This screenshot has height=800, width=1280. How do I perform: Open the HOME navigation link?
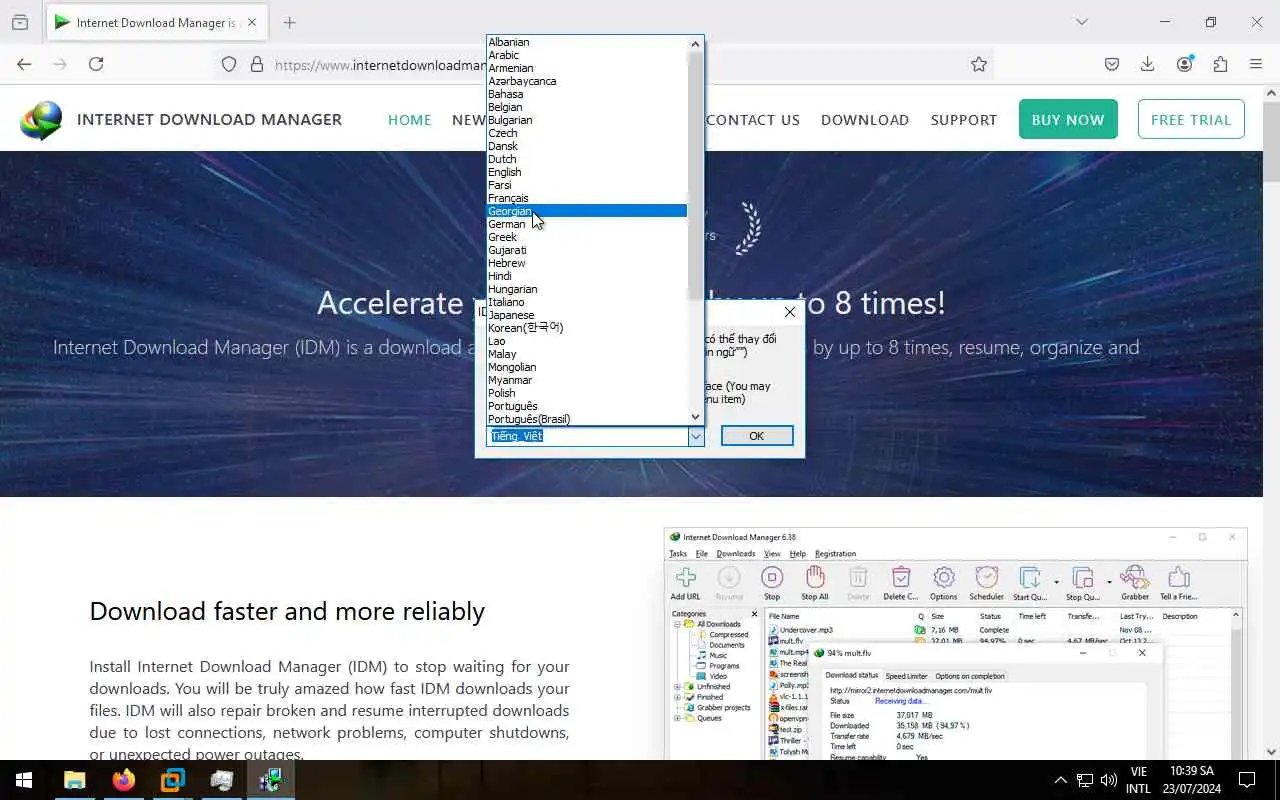point(410,119)
